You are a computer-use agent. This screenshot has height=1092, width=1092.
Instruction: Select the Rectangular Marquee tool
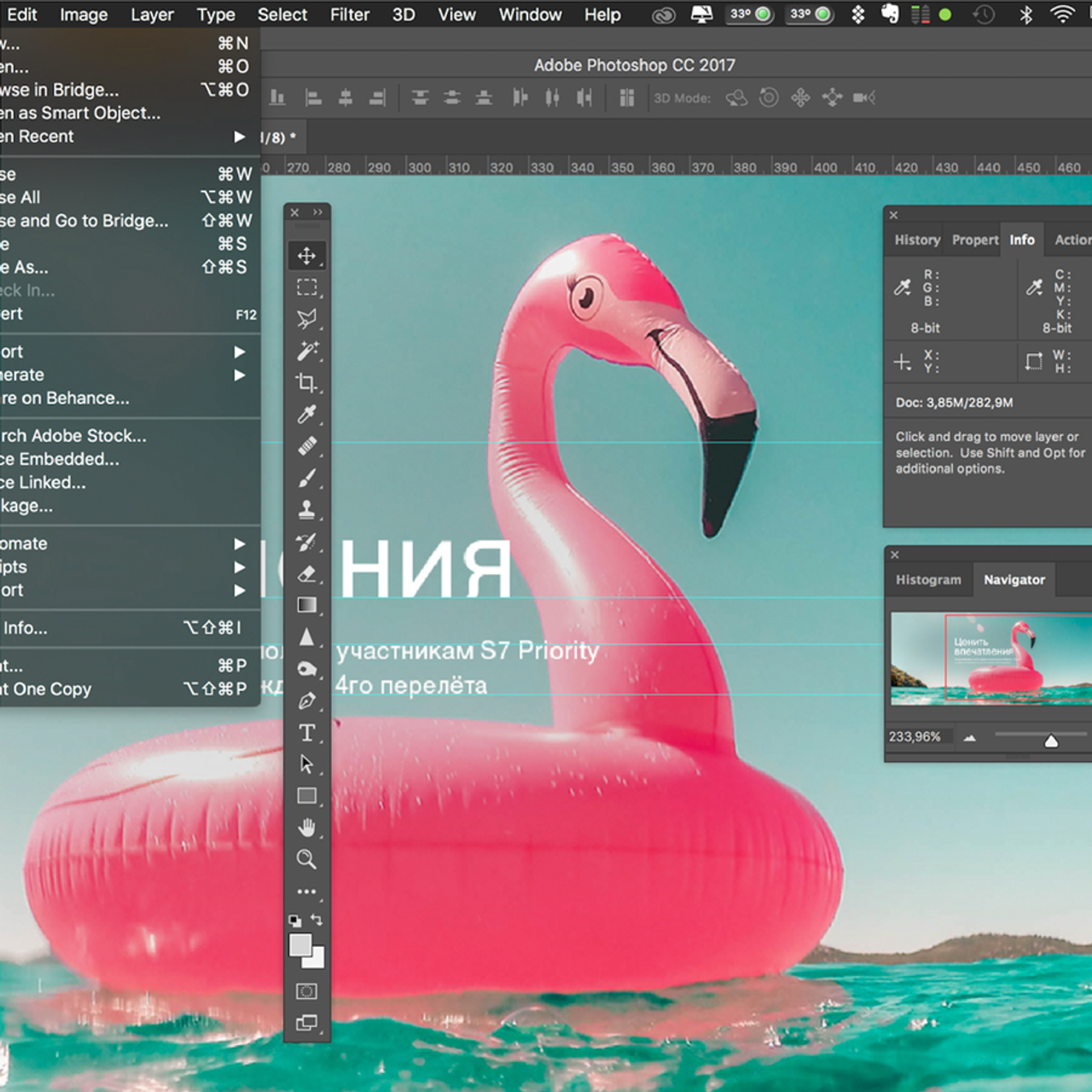click(x=307, y=288)
